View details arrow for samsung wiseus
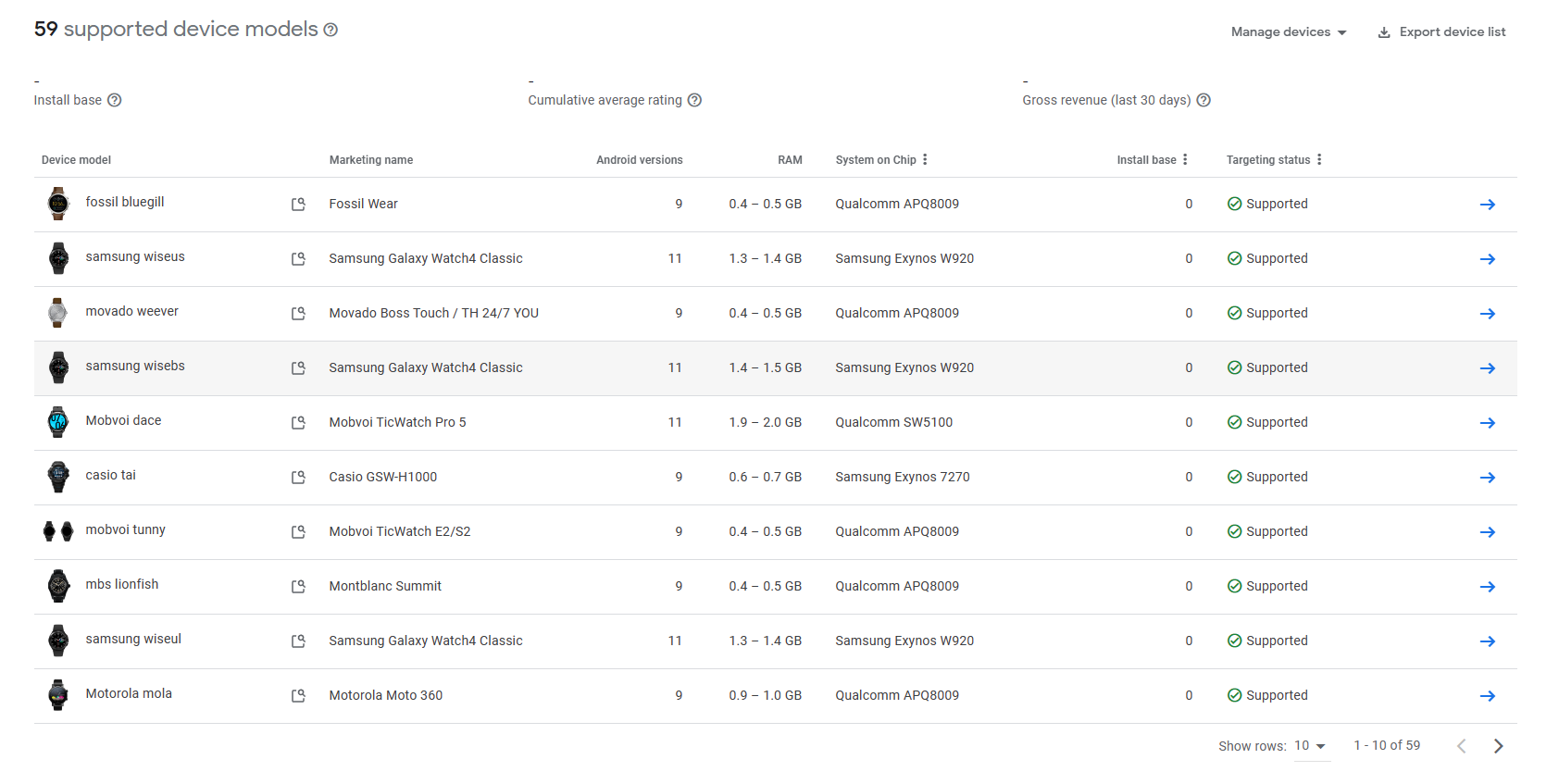 pos(1488,259)
